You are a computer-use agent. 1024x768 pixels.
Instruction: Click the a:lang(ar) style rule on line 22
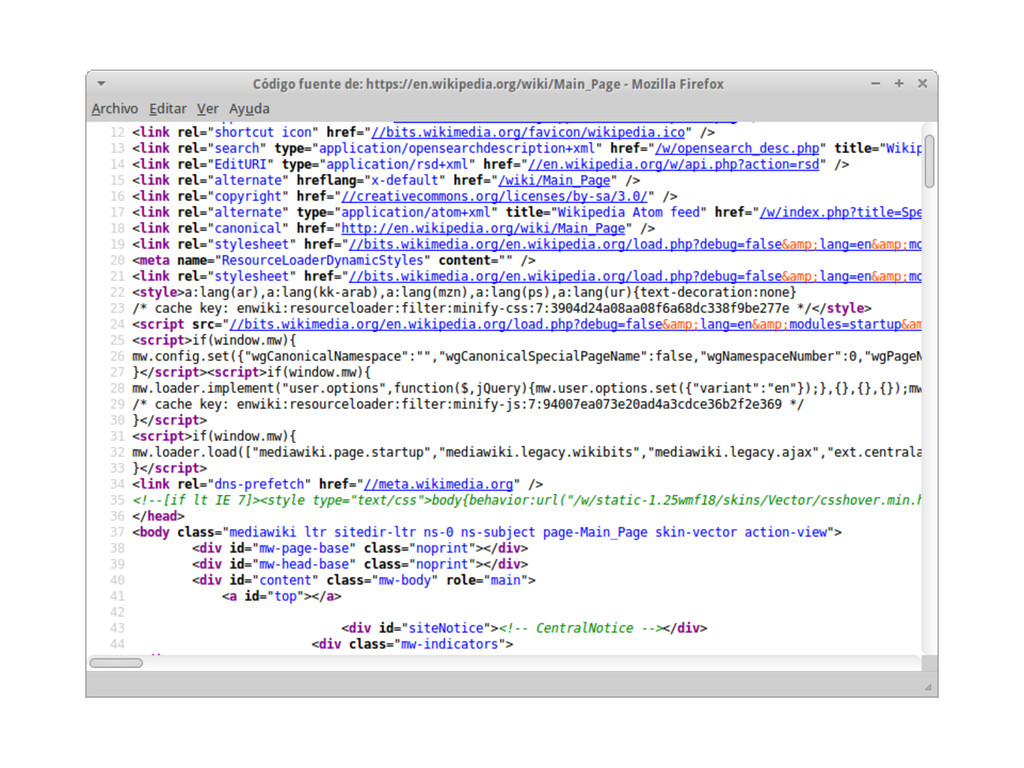490,293
